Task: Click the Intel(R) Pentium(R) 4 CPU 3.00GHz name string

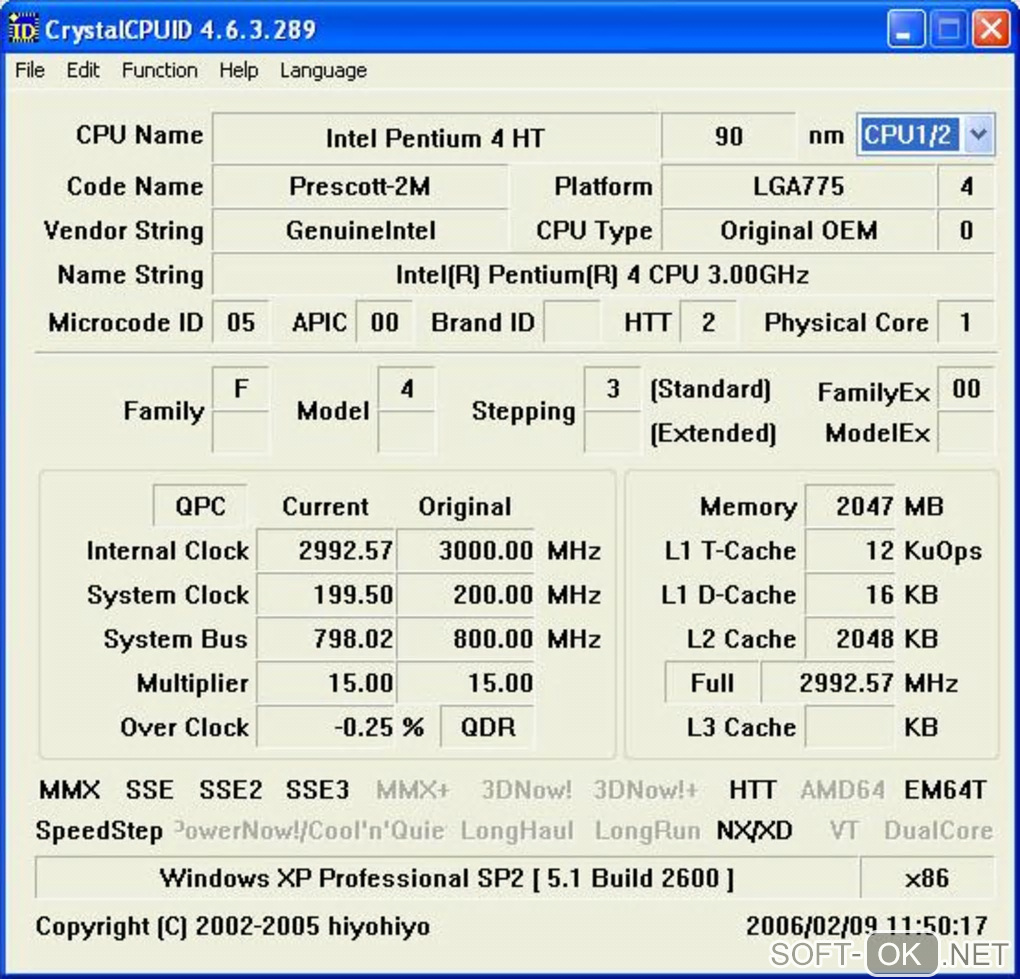Action: click(x=603, y=275)
